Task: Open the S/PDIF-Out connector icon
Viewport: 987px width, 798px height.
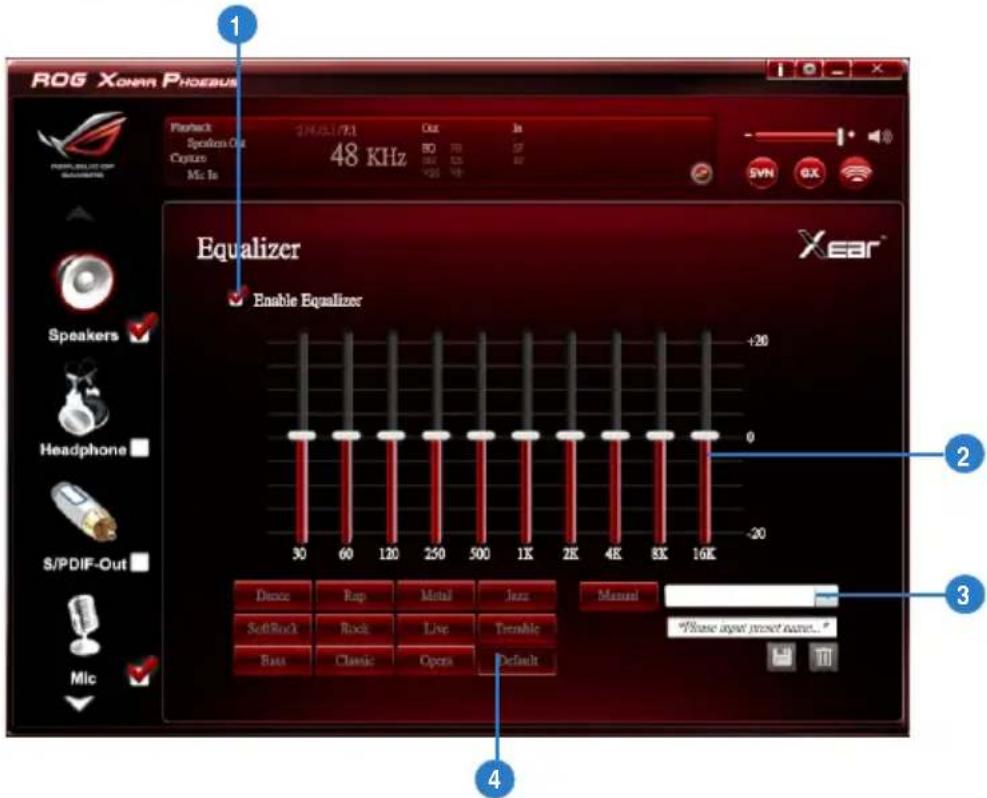Action: pos(85,512)
